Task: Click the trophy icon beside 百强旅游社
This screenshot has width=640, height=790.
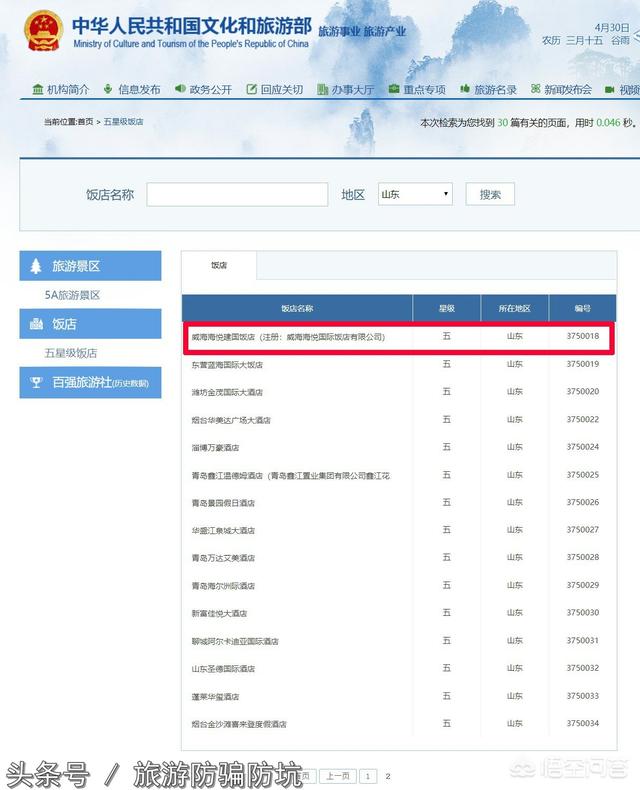Action: (37, 382)
